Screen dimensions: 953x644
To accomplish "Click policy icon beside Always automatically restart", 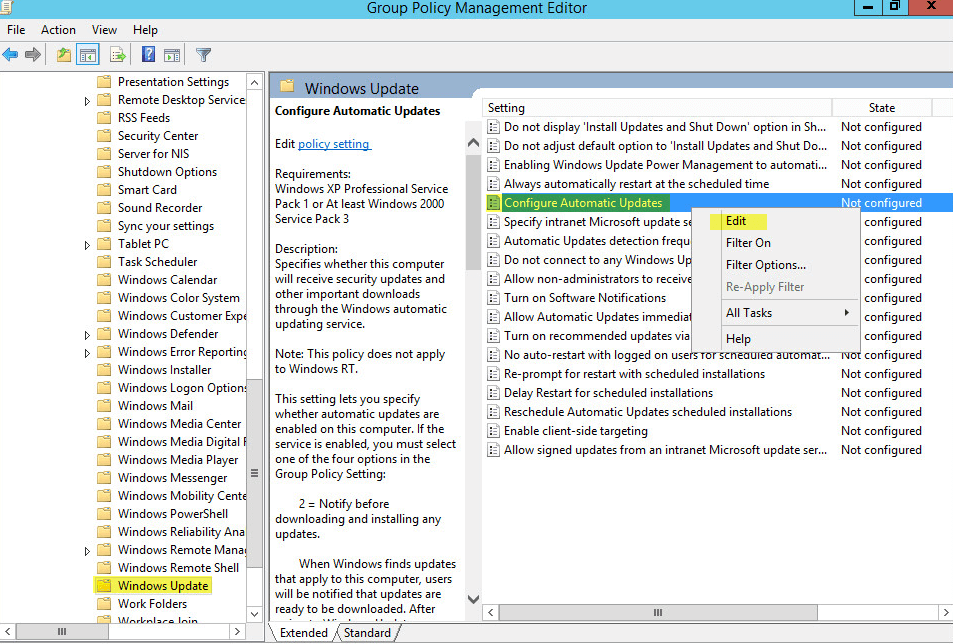I will pyautogui.click(x=494, y=184).
